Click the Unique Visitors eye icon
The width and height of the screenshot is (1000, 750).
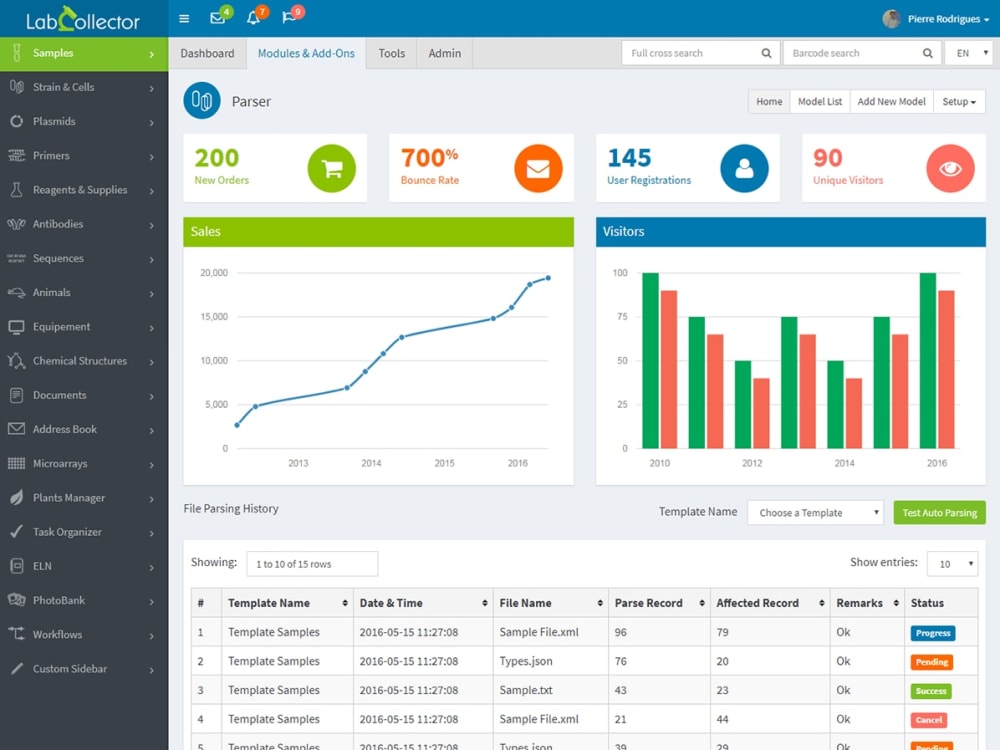(950, 168)
